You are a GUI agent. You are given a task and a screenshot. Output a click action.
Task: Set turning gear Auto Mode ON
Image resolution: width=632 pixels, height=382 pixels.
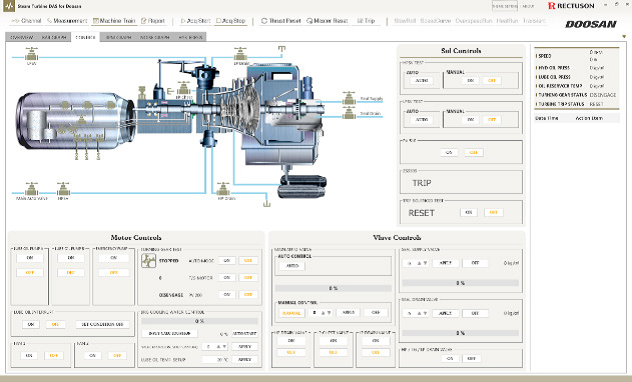tap(227, 261)
